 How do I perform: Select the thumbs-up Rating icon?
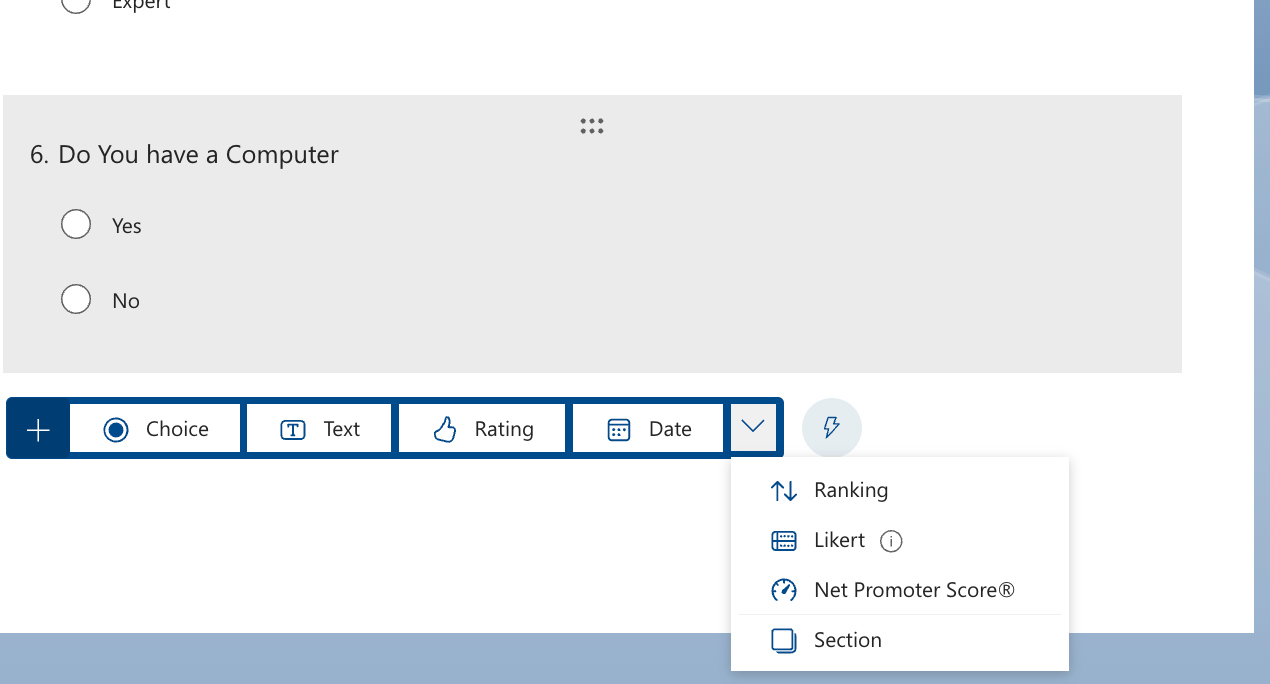click(442, 428)
